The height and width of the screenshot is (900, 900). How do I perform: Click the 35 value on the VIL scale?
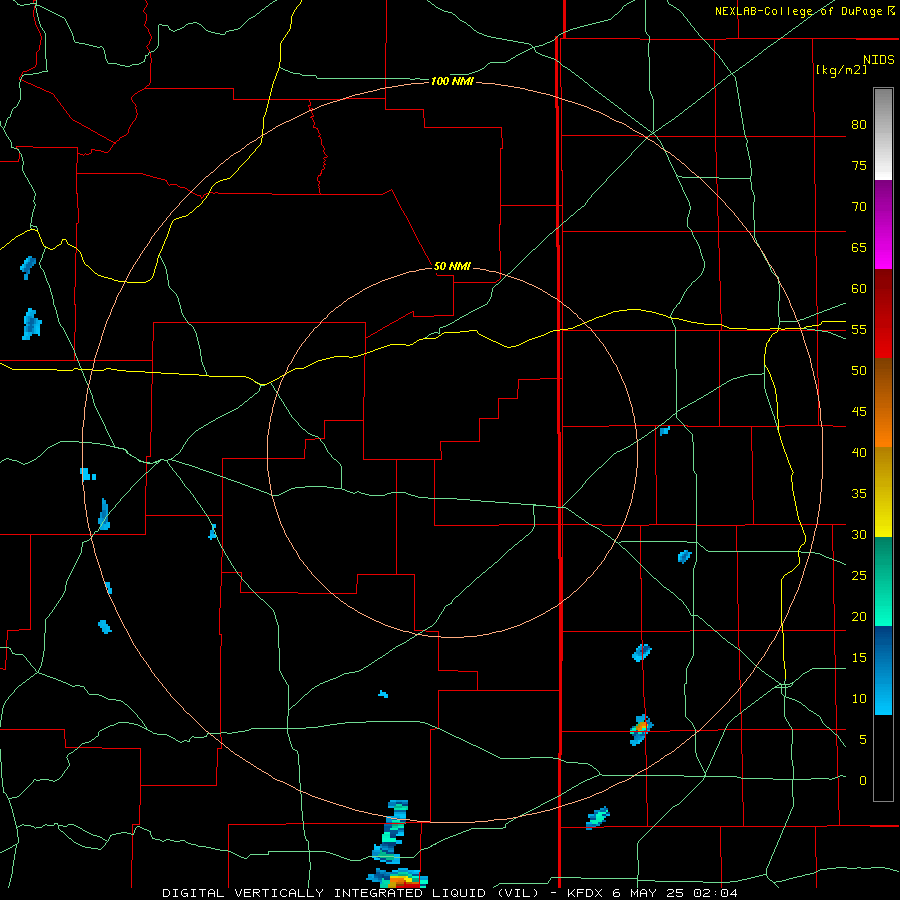point(859,494)
